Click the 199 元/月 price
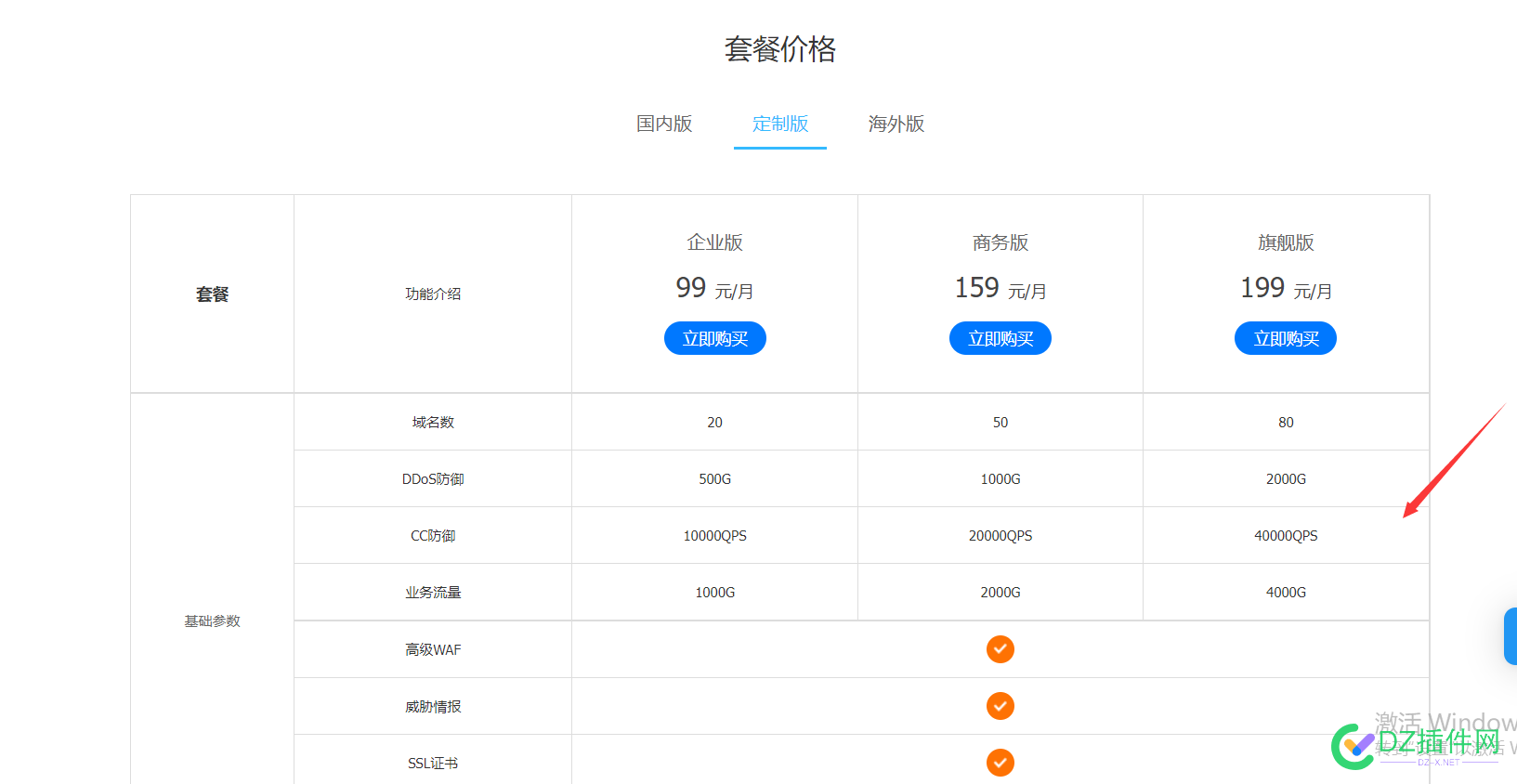 tap(1286, 288)
